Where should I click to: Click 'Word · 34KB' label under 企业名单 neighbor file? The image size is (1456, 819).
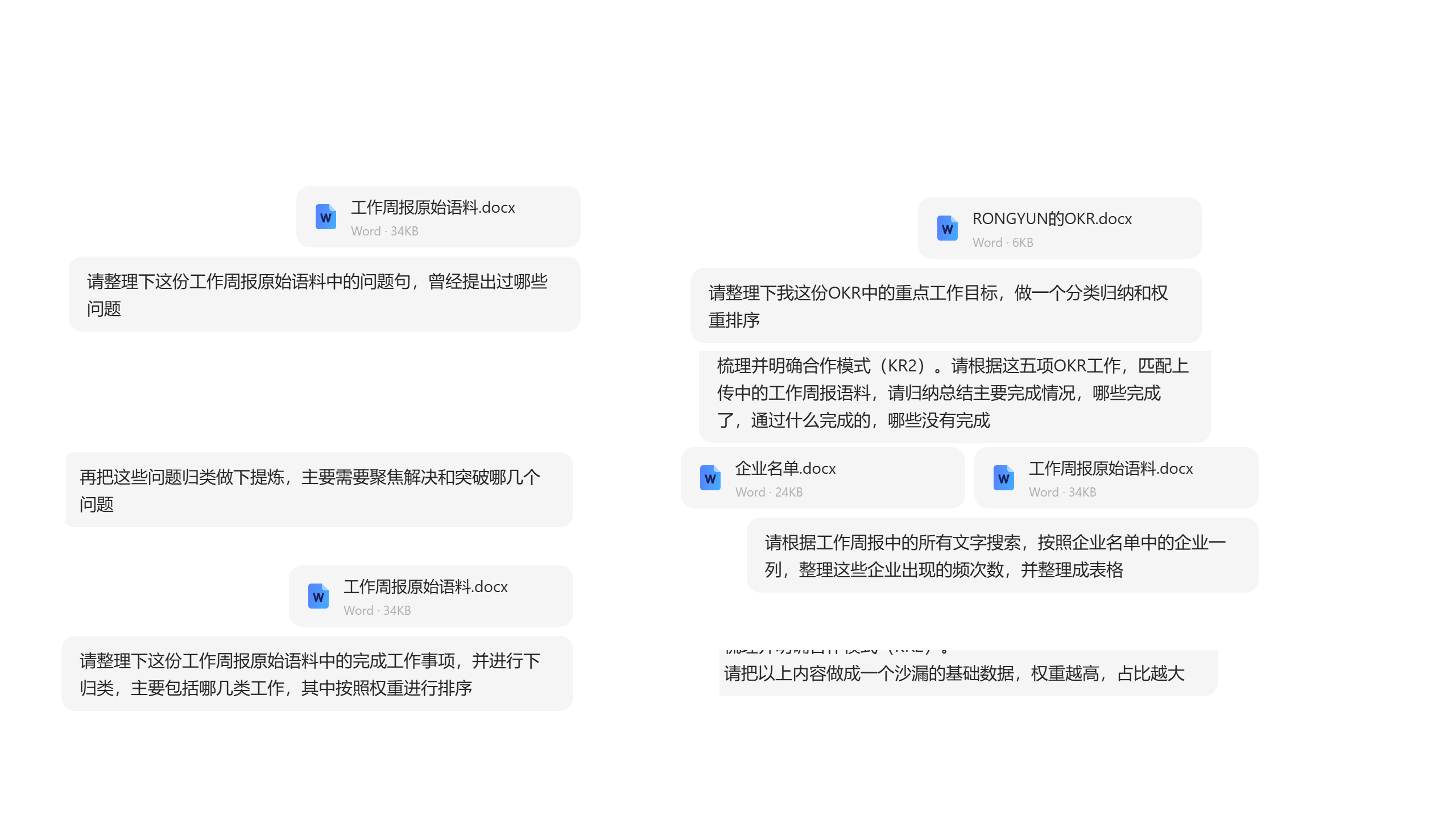click(1062, 492)
